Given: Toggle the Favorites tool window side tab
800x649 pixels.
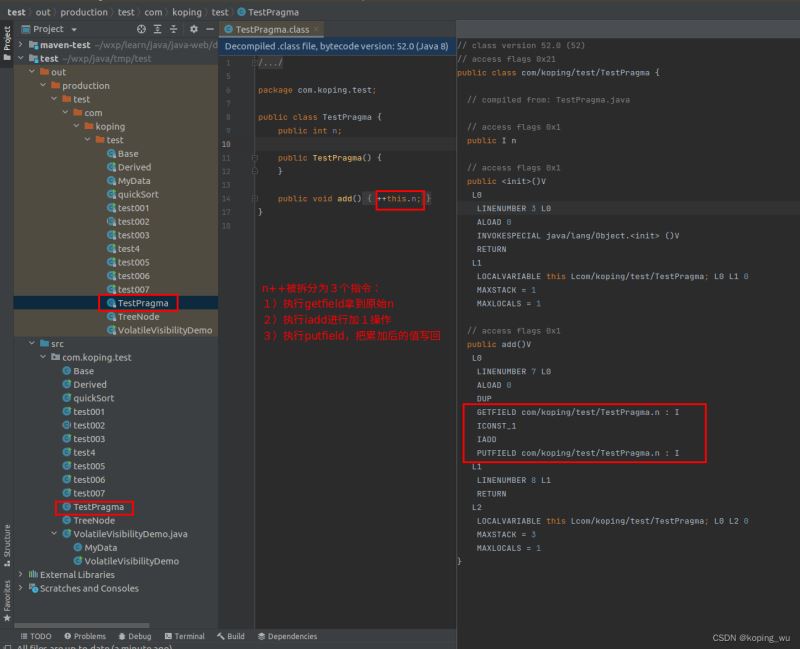Looking at the screenshot, I should 6,600.
